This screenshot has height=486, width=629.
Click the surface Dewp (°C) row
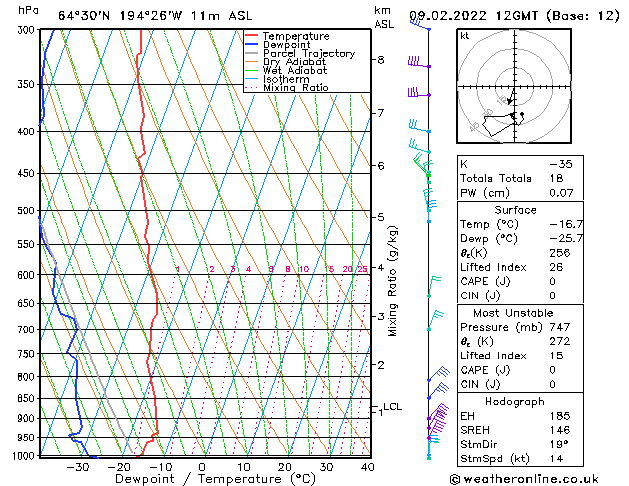(521, 239)
